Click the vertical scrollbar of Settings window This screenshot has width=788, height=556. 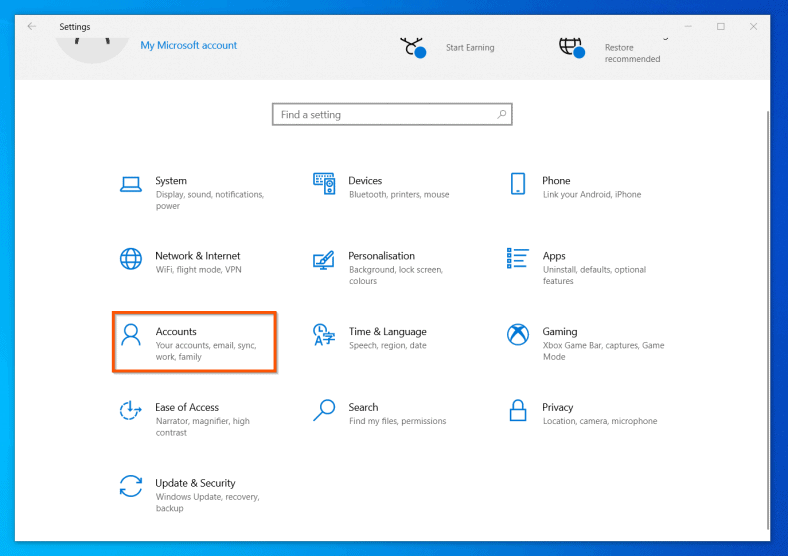coord(767,319)
